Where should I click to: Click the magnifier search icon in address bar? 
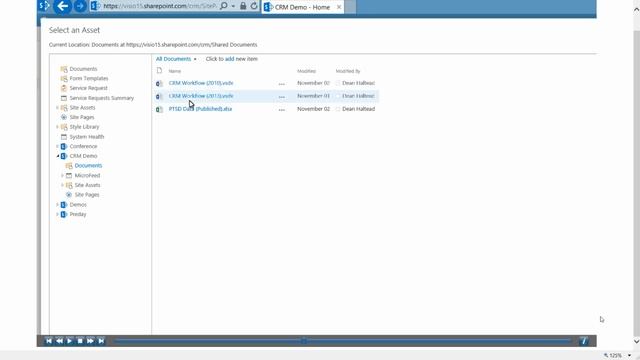224,6
